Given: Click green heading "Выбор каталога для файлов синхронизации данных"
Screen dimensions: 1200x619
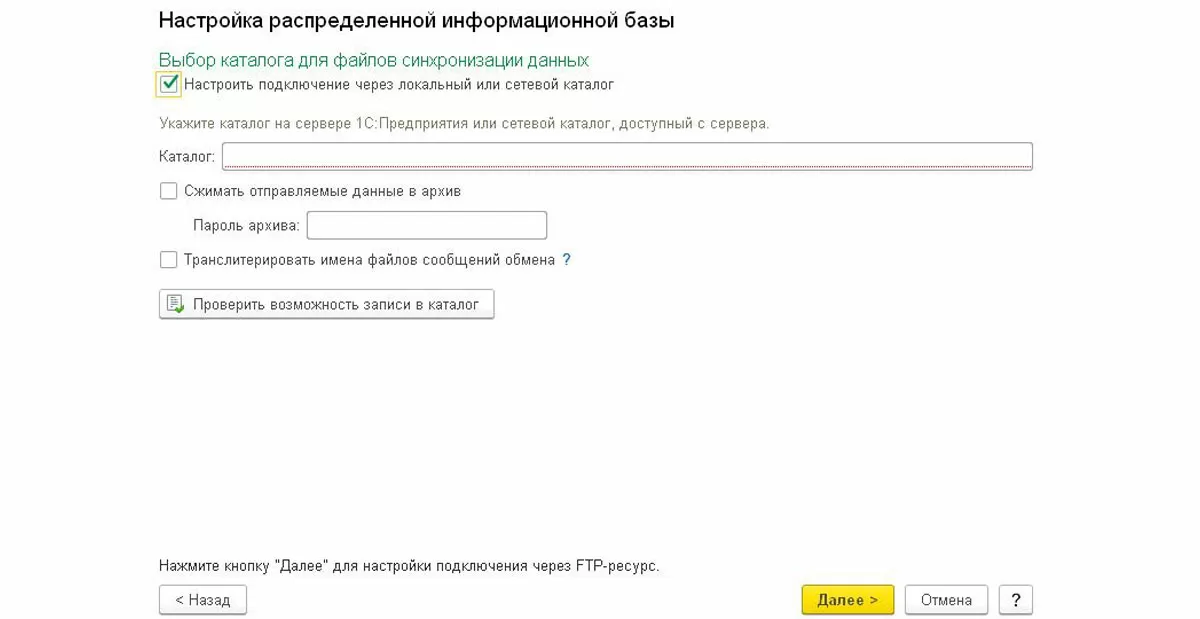Looking at the screenshot, I should 374,60.
